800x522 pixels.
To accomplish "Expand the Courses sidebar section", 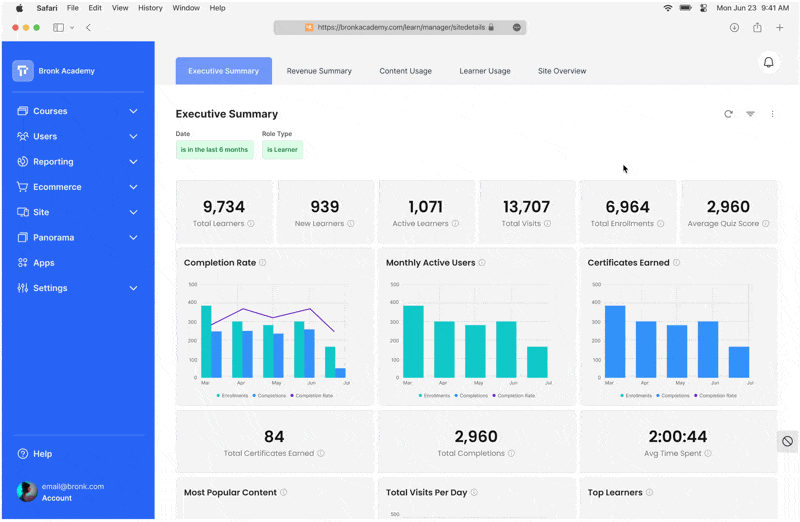I will coord(133,111).
